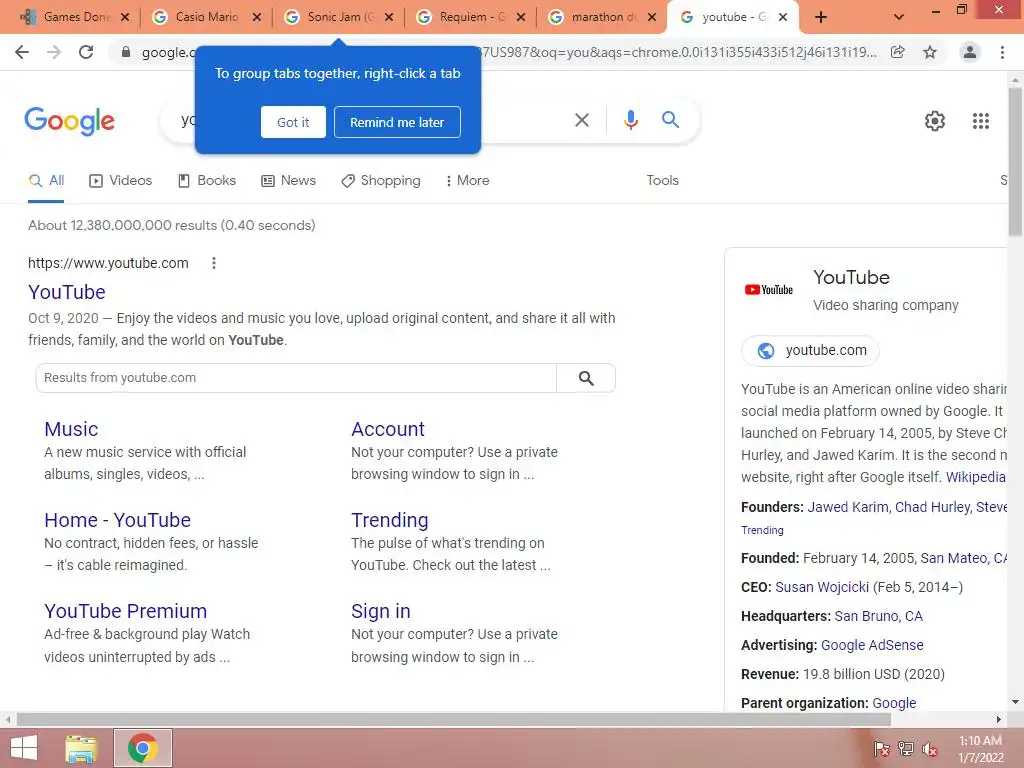Submit search with the magnifier icon
1024x768 pixels.
click(x=670, y=120)
